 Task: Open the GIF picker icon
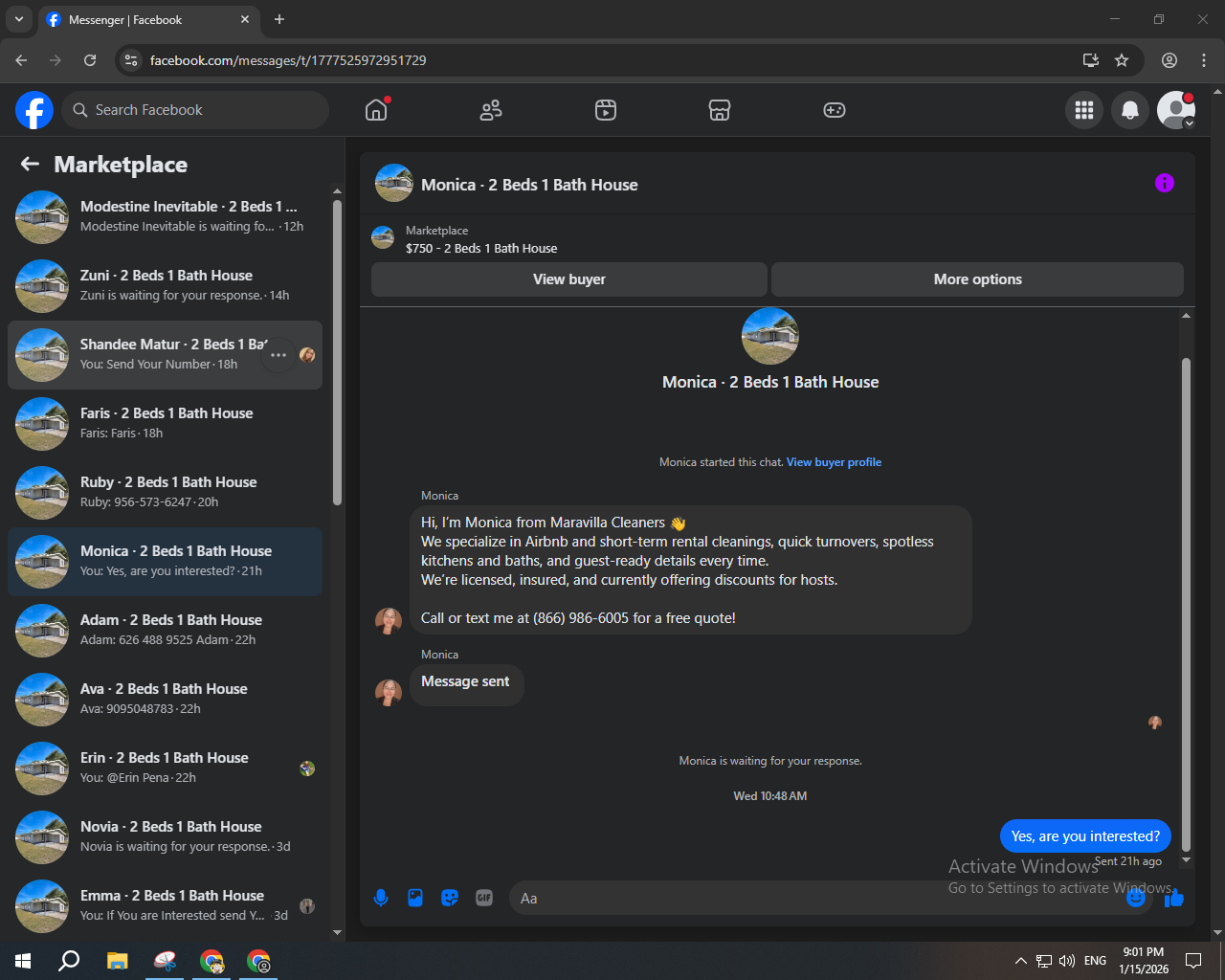pyautogui.click(x=484, y=898)
